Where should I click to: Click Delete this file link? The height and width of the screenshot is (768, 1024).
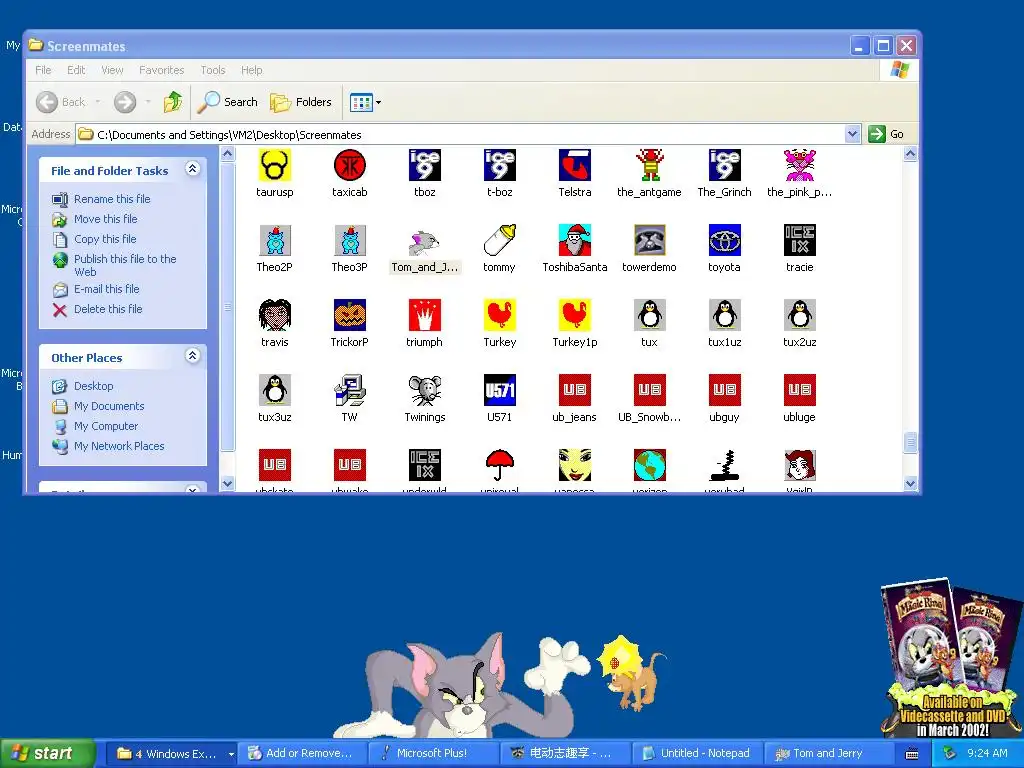point(108,309)
